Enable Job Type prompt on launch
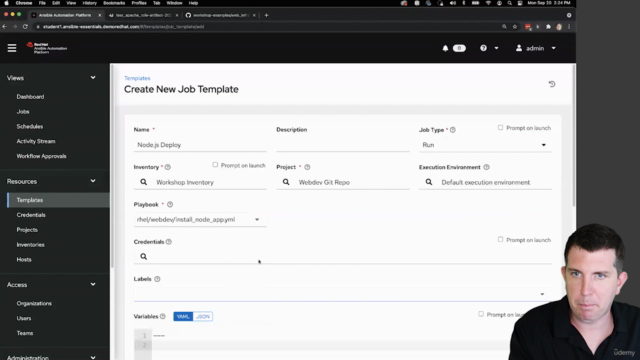Image resolution: width=640 pixels, height=360 pixels. point(500,128)
